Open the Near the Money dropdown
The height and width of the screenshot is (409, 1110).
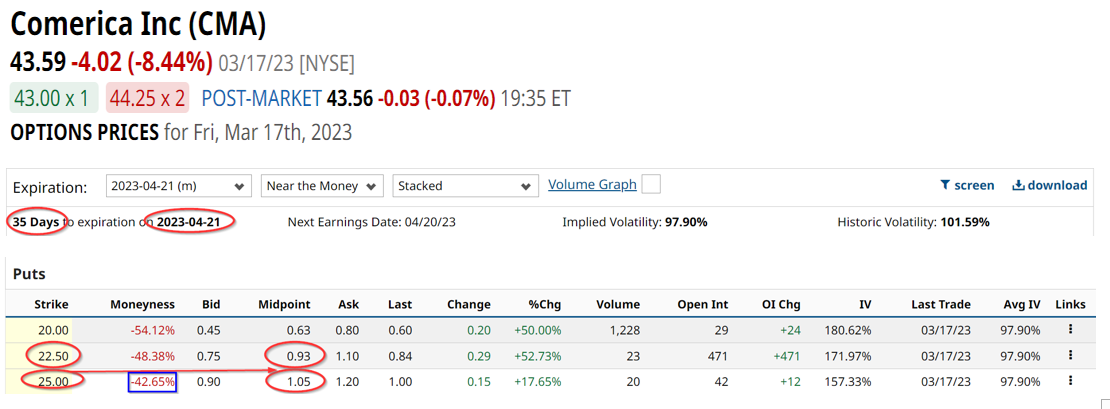click(322, 186)
